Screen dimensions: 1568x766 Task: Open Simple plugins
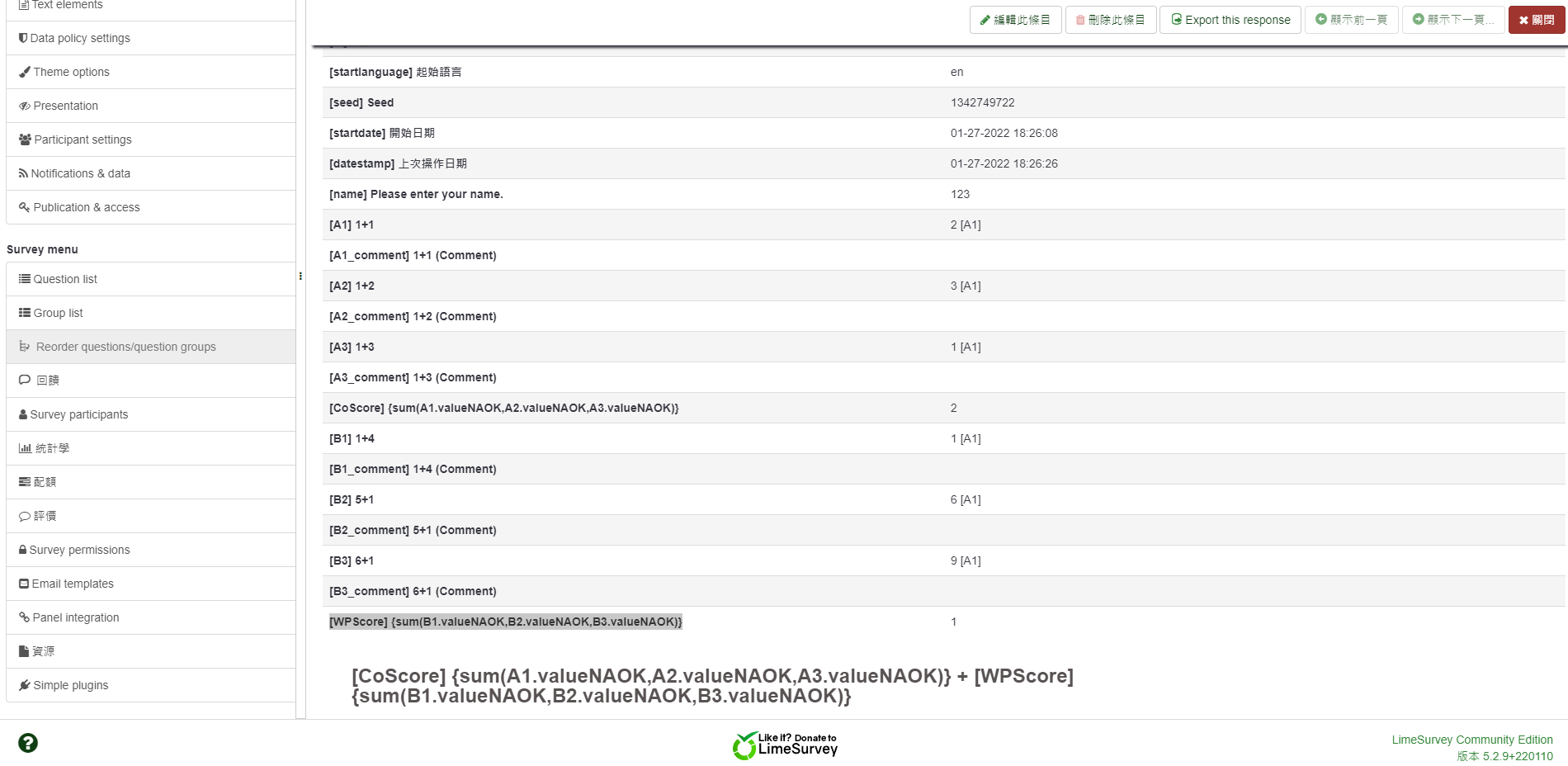point(150,685)
